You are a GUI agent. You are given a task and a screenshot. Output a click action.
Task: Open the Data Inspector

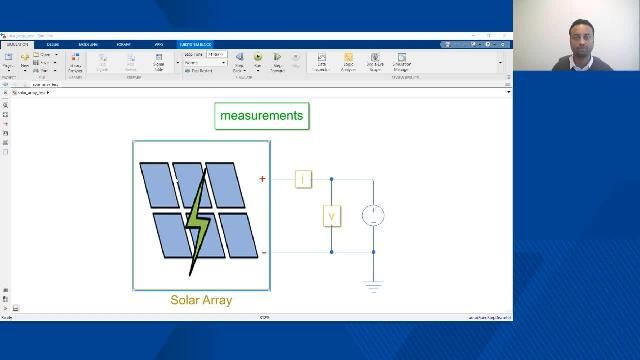322,62
